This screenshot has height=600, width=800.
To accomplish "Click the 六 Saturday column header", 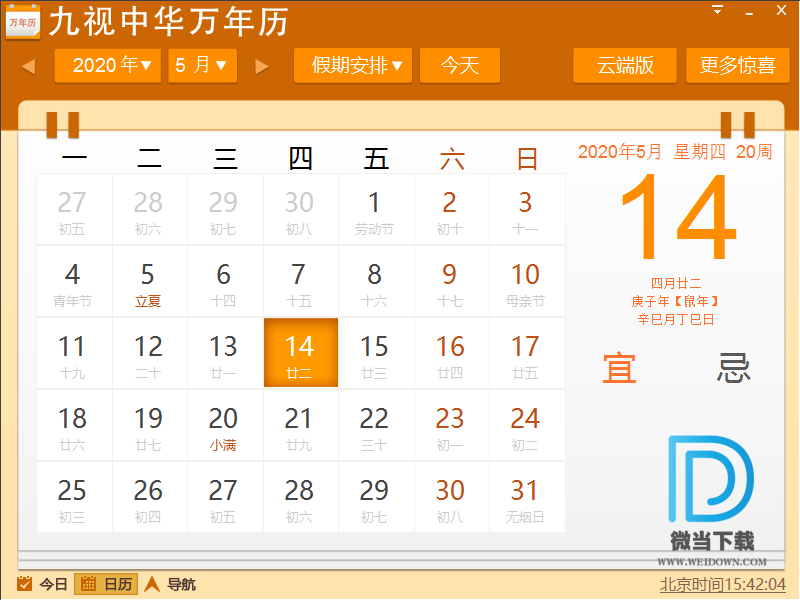I will click(452, 159).
